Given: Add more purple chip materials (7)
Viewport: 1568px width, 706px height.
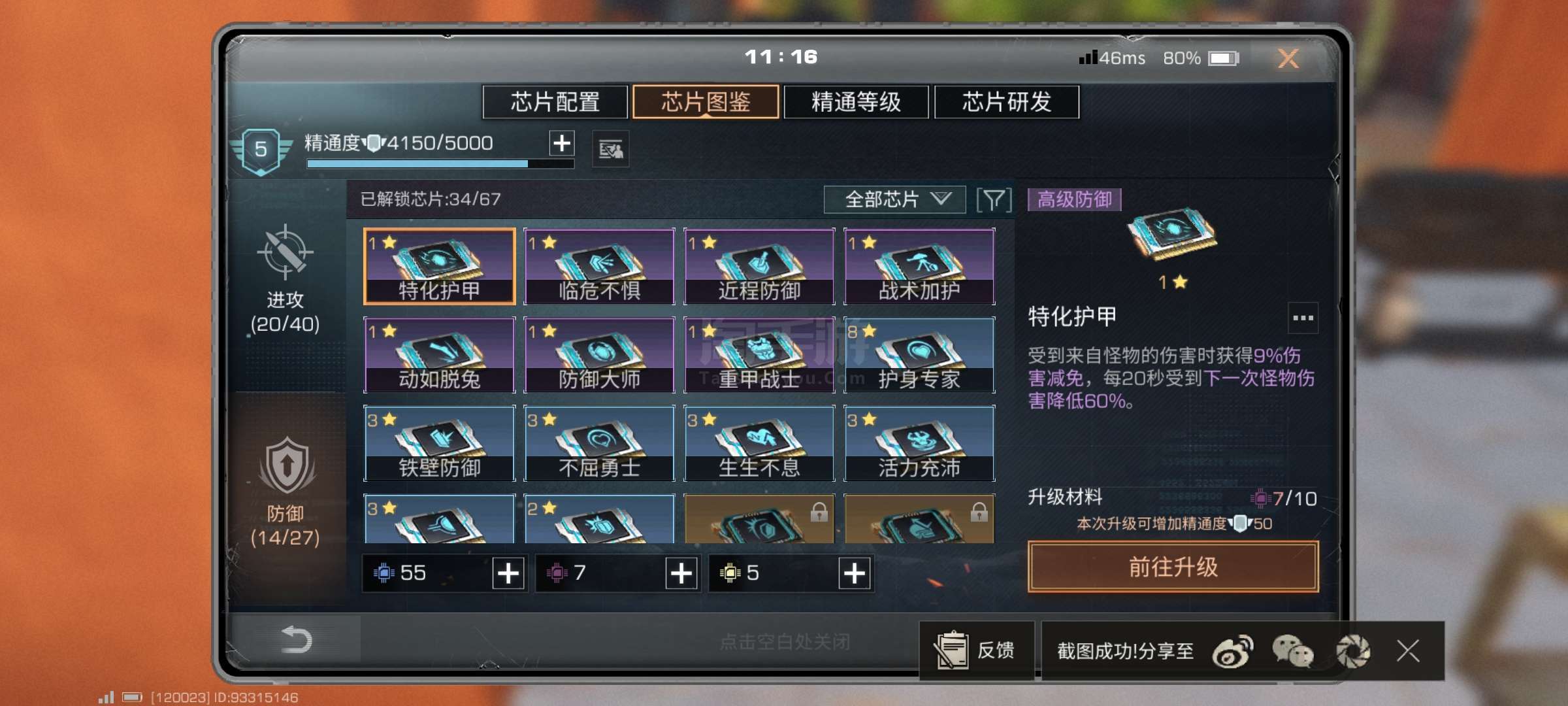Looking at the screenshot, I should pos(681,573).
